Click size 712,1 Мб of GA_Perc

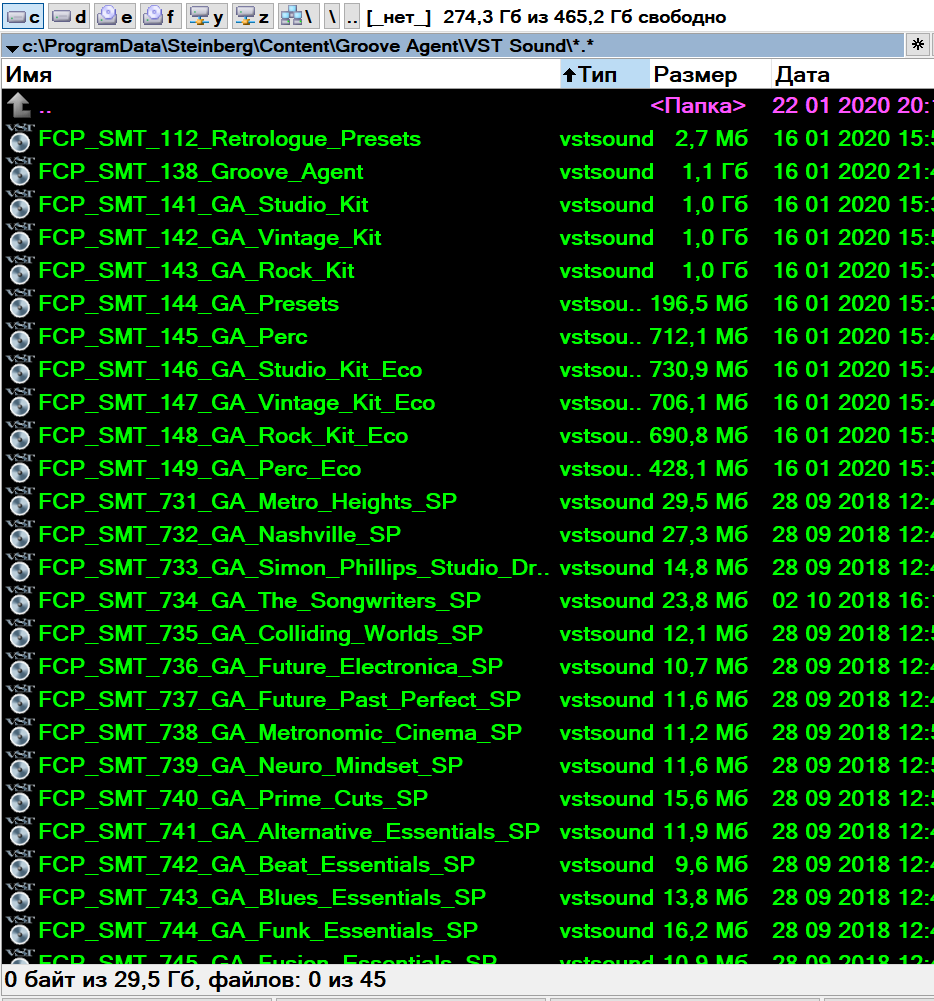[x=699, y=336]
